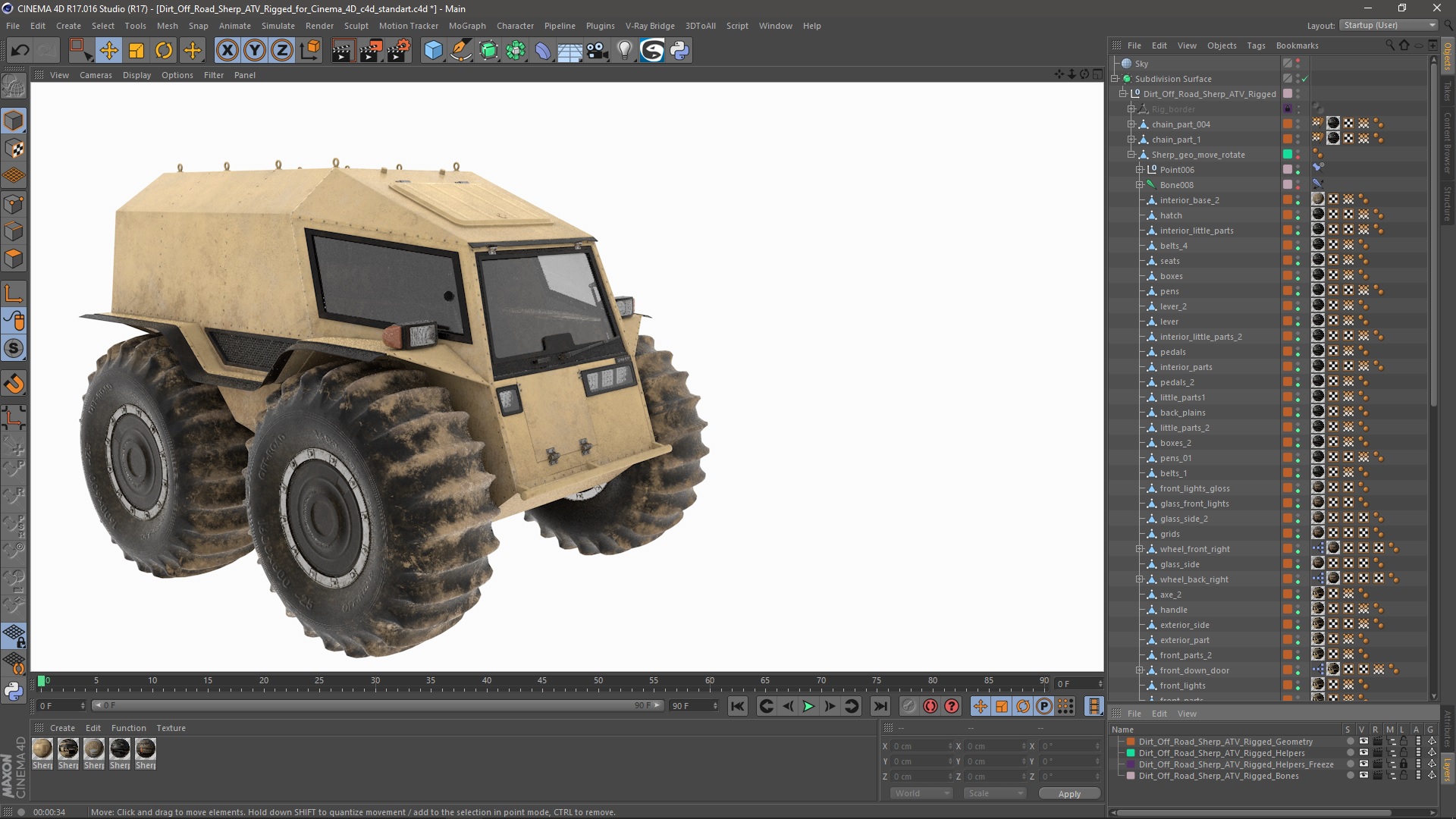Open viewport Cameras menu

[x=96, y=75]
